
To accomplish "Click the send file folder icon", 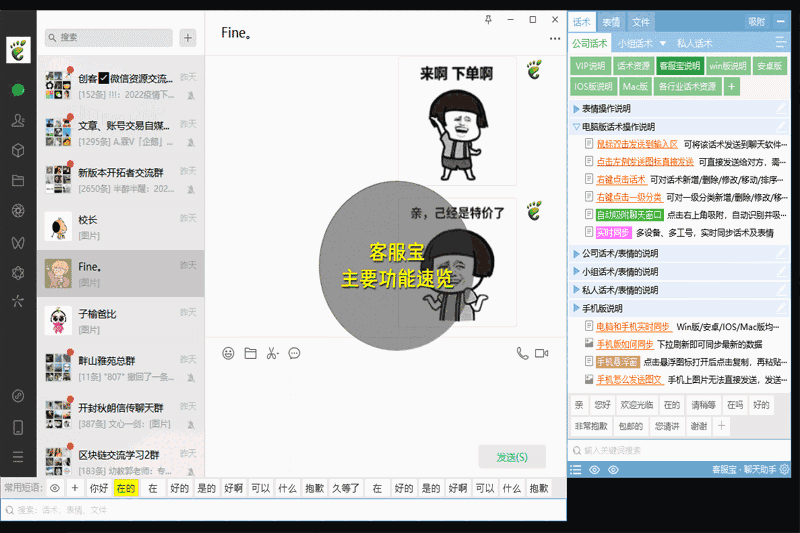I will (x=250, y=353).
